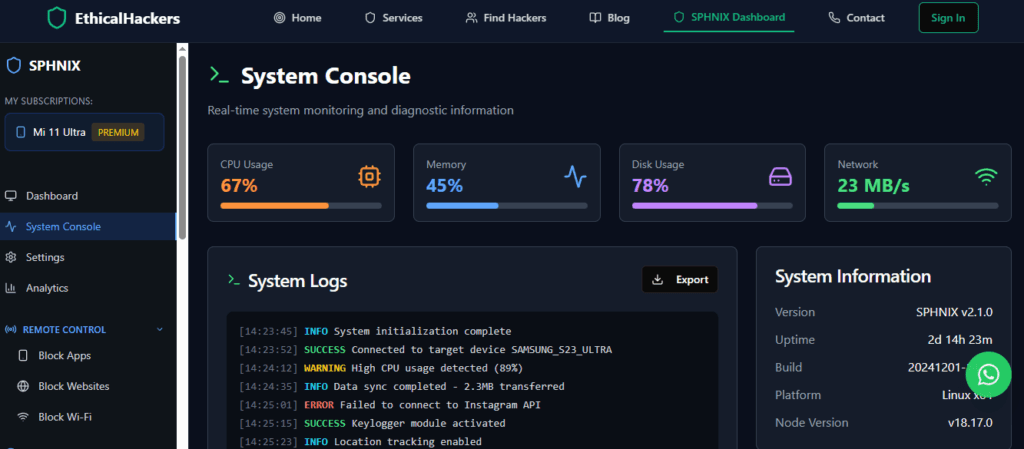This screenshot has height=449, width=1024.
Task: Export the system logs
Action: 680,280
